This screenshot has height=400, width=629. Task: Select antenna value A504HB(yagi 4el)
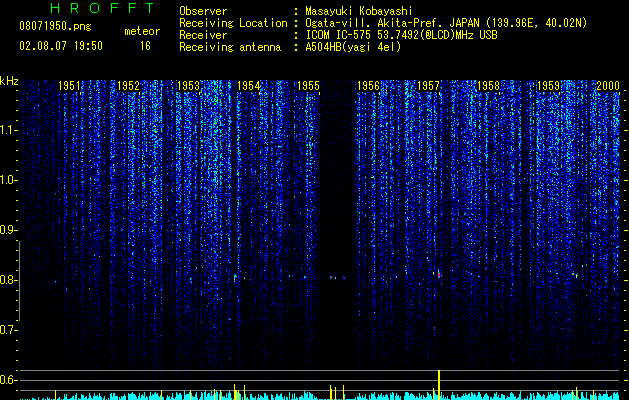click(x=353, y=47)
